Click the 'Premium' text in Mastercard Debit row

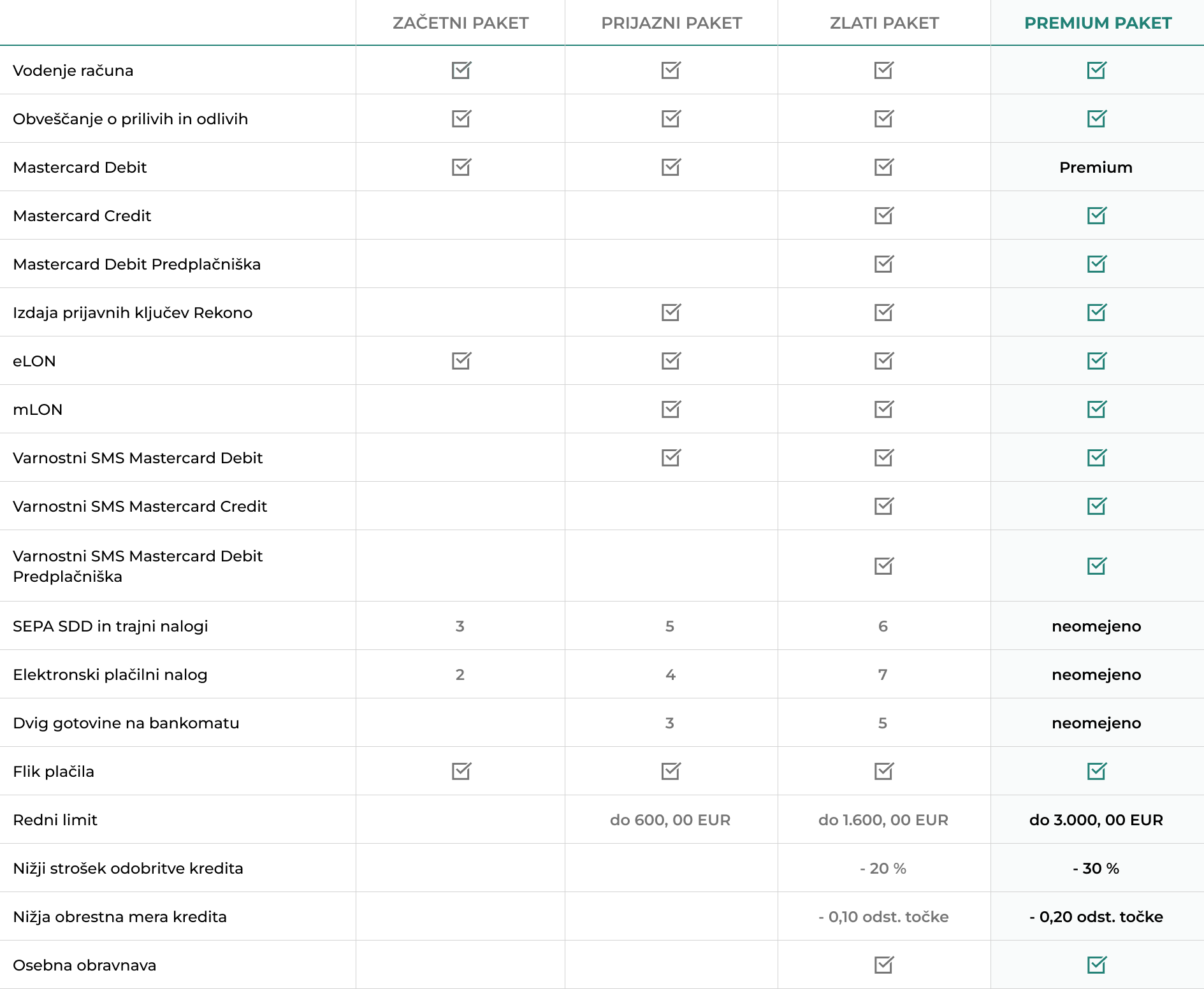coord(1096,168)
